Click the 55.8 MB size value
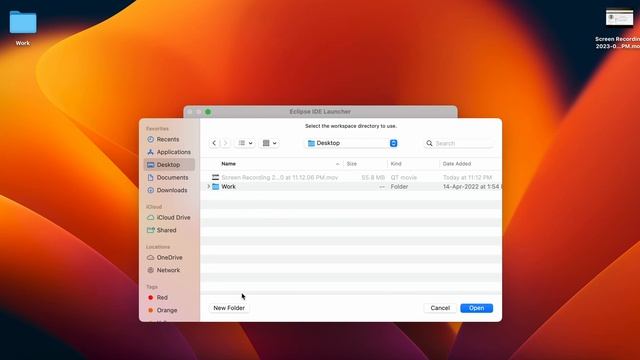The image size is (640, 360). pos(373,178)
